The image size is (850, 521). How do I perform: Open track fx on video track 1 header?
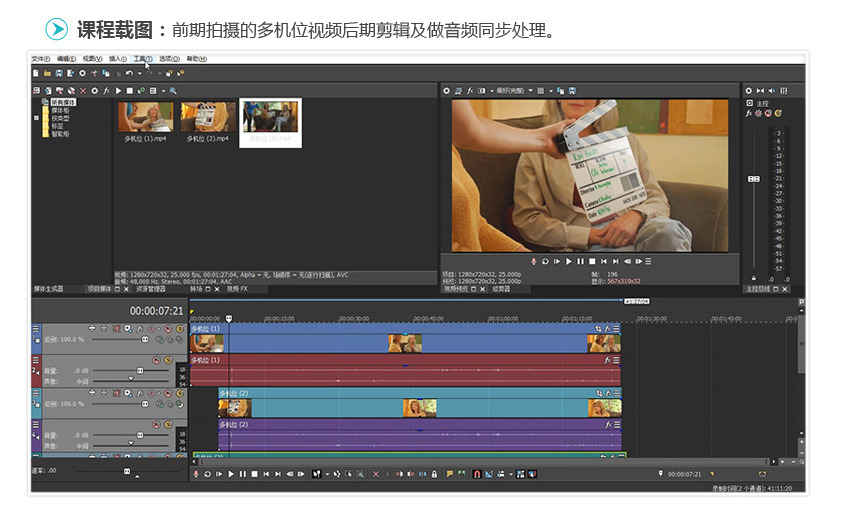[x=139, y=329]
